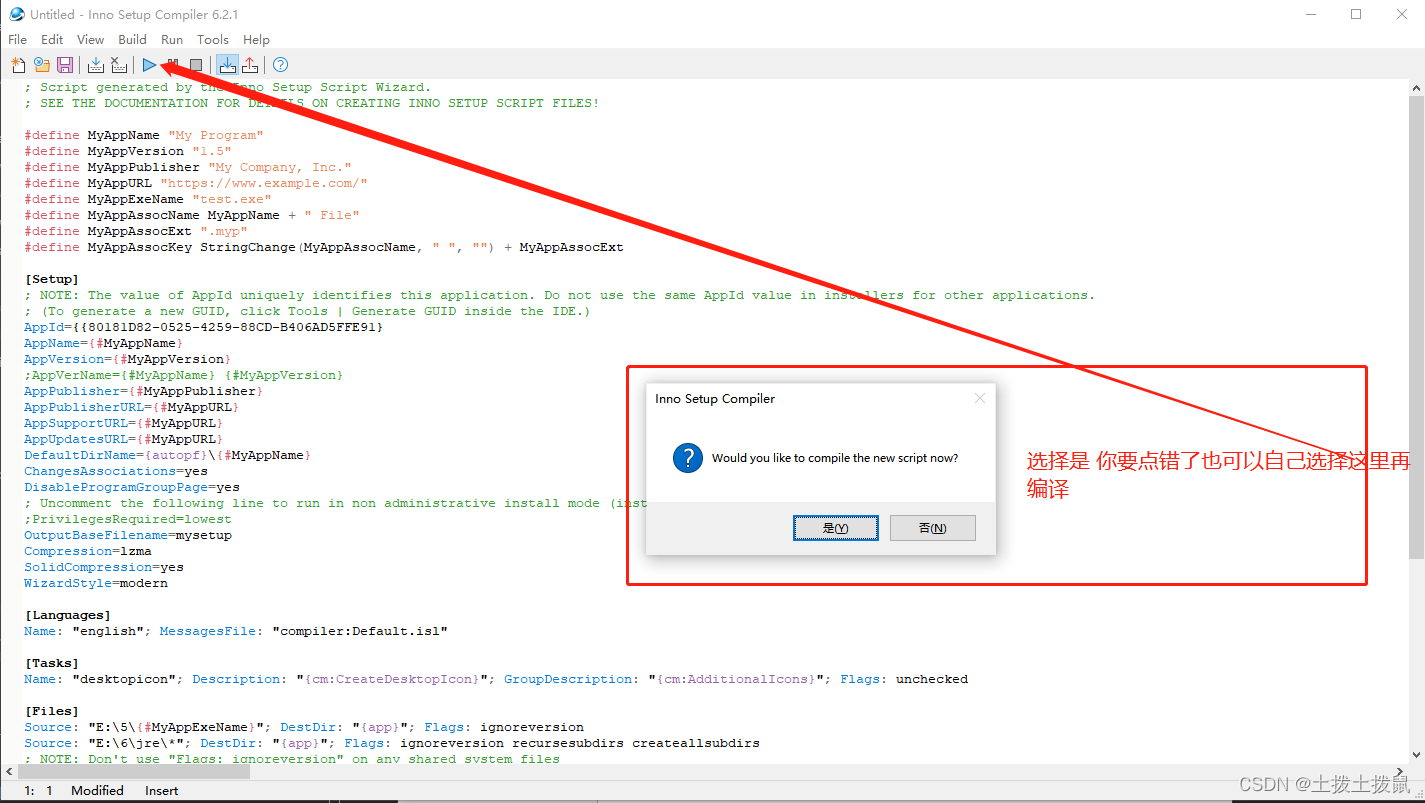Viewport: 1425px width, 803px height.
Task: Run the setup with blue play icon
Action: [150, 65]
